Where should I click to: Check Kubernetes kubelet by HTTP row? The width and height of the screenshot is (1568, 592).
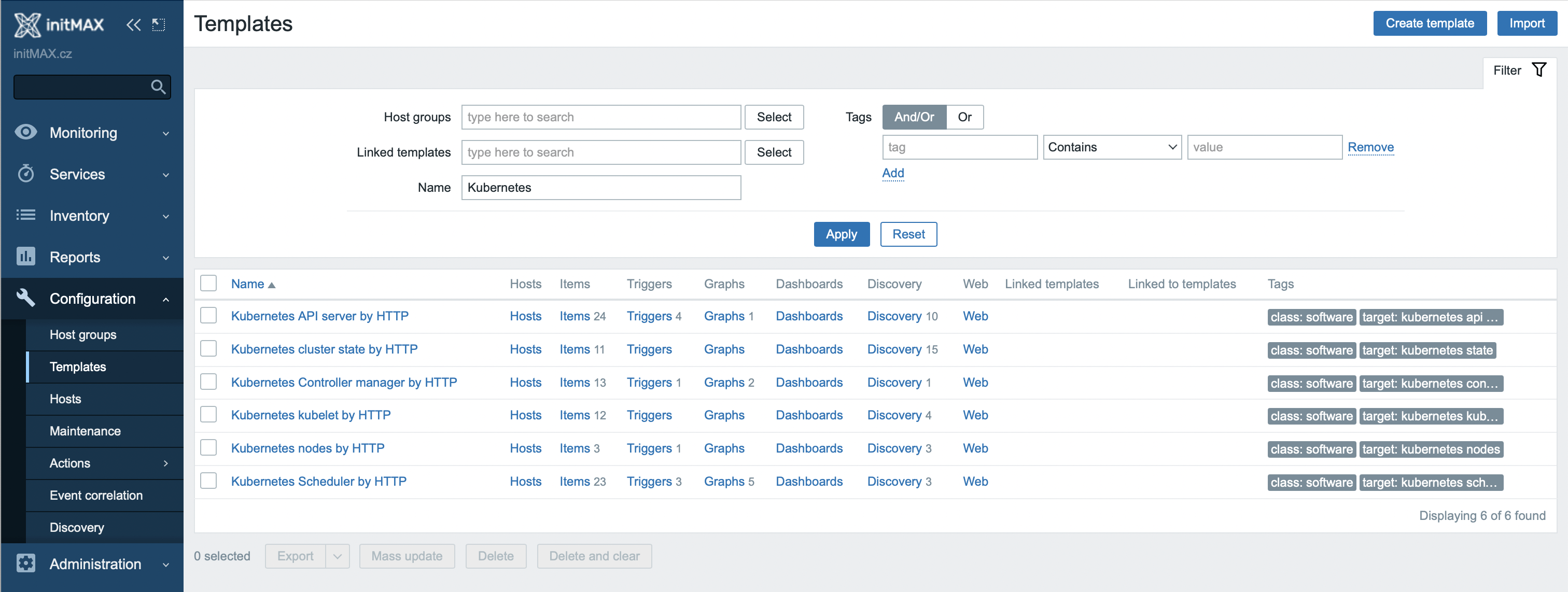click(x=209, y=414)
